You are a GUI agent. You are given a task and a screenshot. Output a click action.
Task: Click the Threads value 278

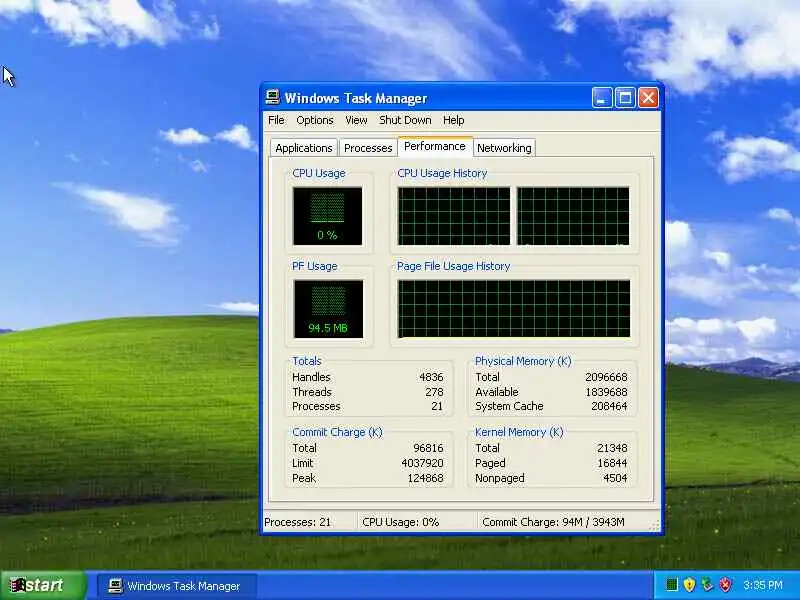coord(434,392)
